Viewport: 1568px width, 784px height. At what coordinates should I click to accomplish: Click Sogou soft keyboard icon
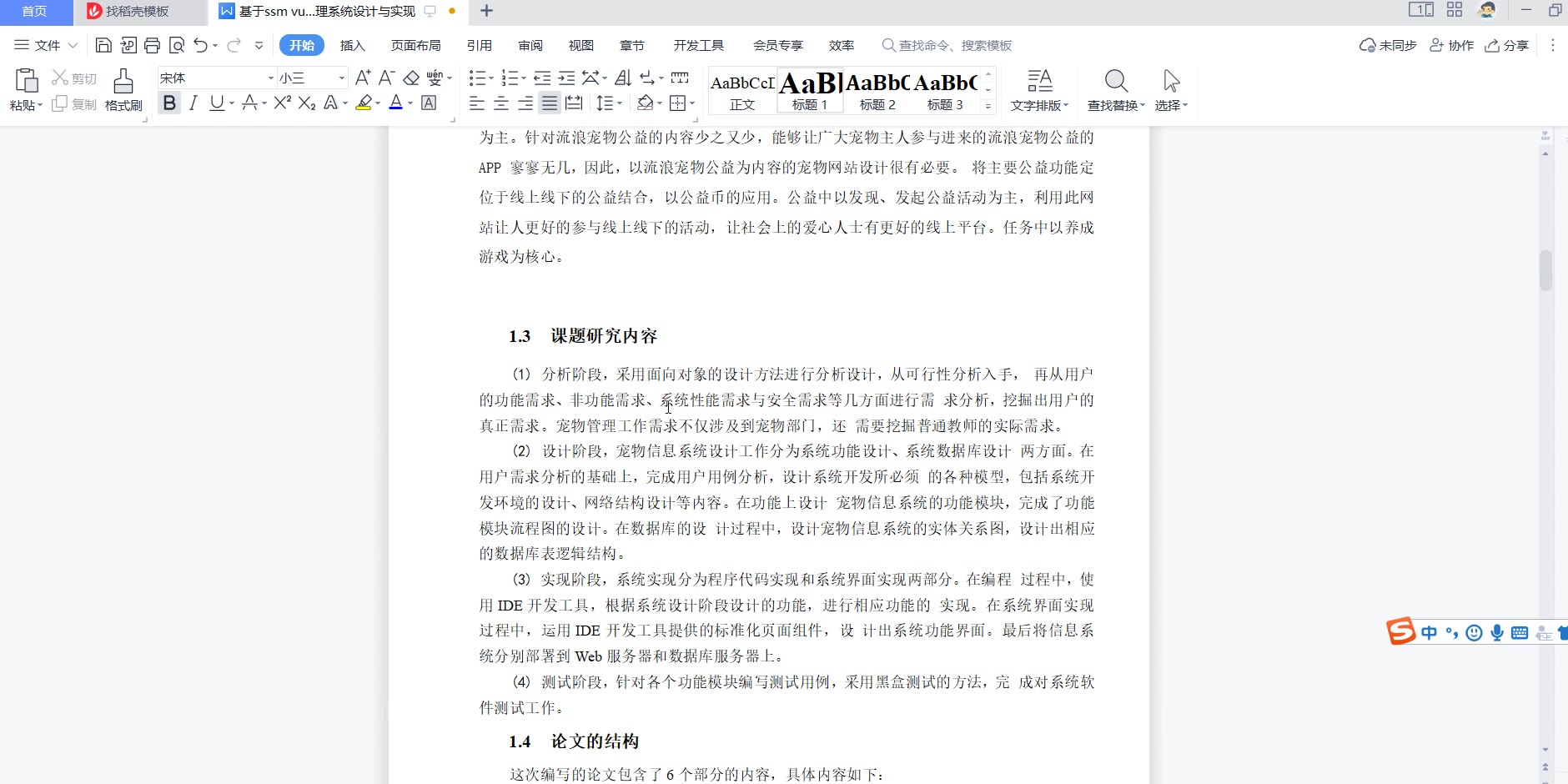(1520, 633)
